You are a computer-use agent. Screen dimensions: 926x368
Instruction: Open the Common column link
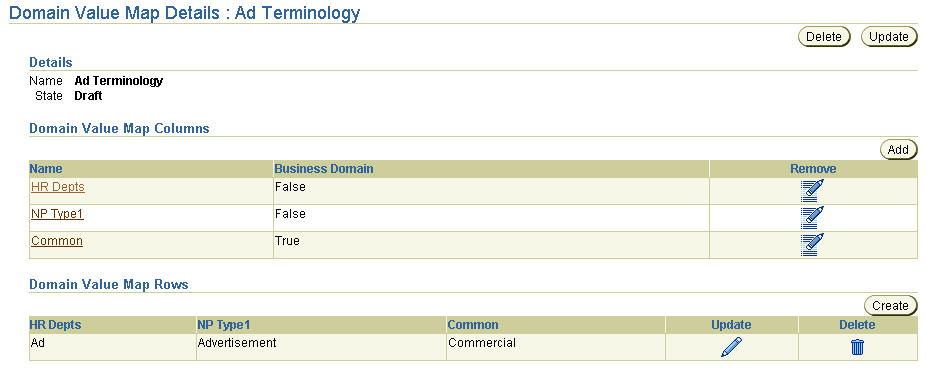tap(57, 241)
